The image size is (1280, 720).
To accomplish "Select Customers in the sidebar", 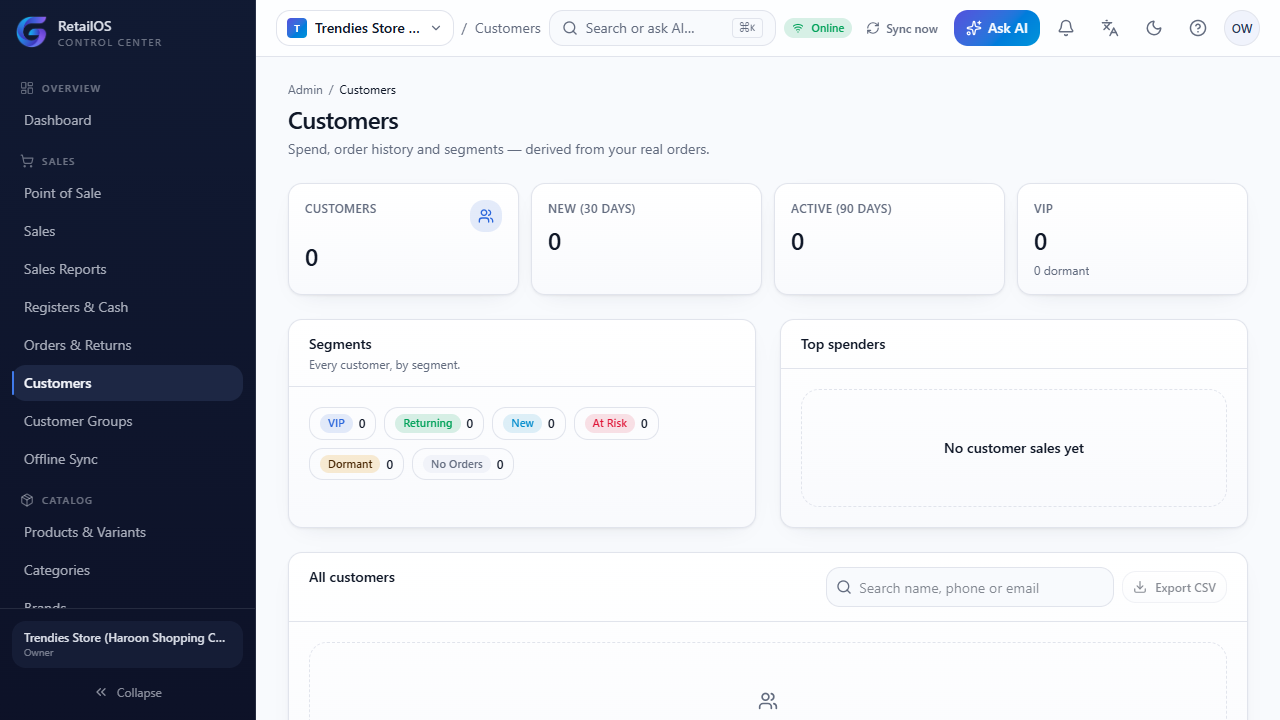I will pyautogui.click(x=127, y=383).
